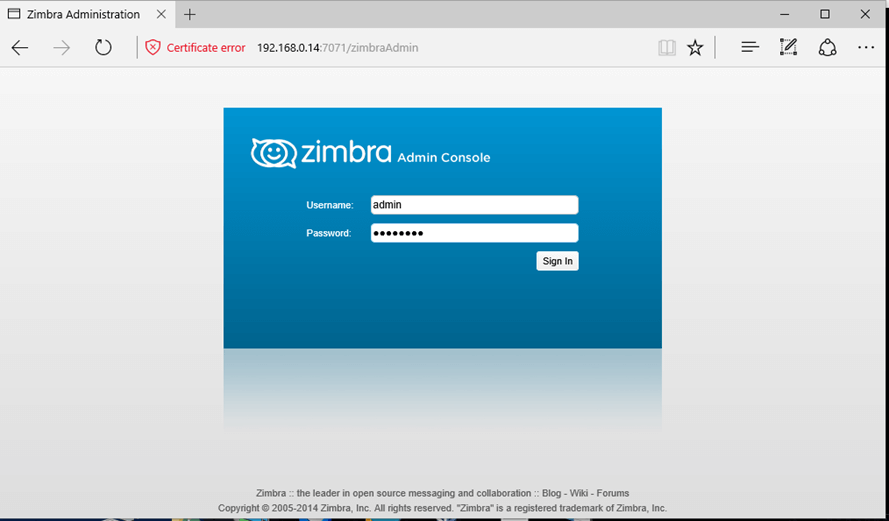889x521 pixels.
Task: Click the Certificate error warning text
Action: point(206,48)
